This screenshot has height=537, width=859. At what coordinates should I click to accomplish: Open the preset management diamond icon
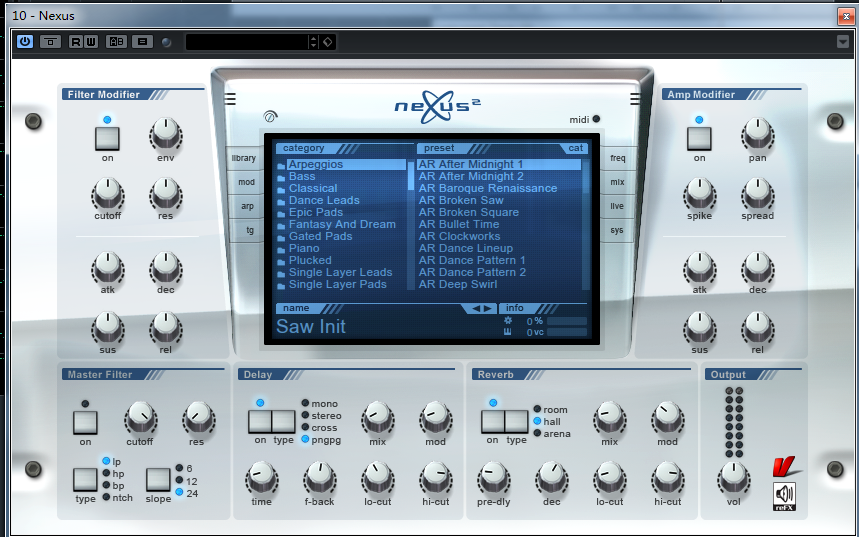click(328, 42)
